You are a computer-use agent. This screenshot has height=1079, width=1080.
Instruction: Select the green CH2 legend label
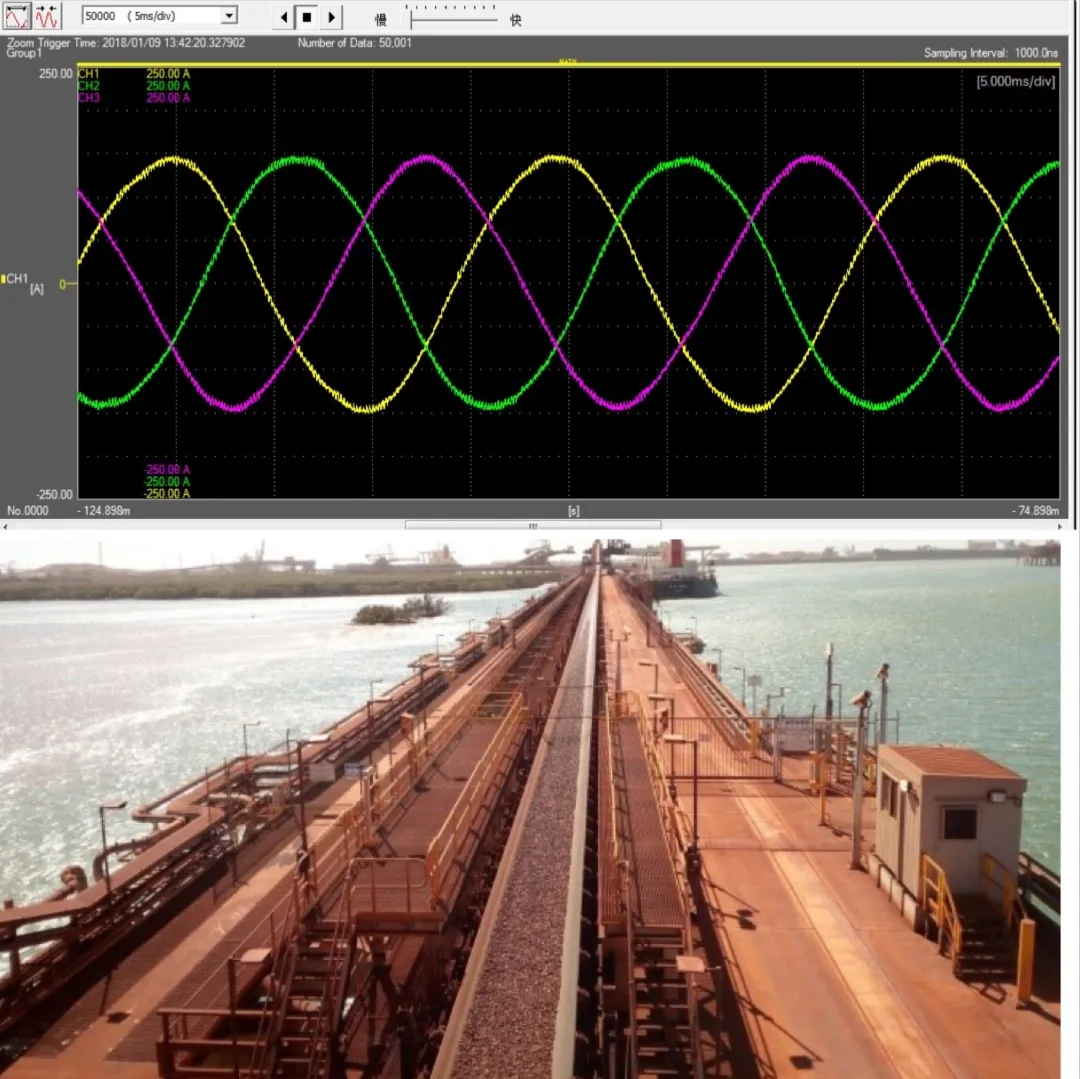click(89, 86)
